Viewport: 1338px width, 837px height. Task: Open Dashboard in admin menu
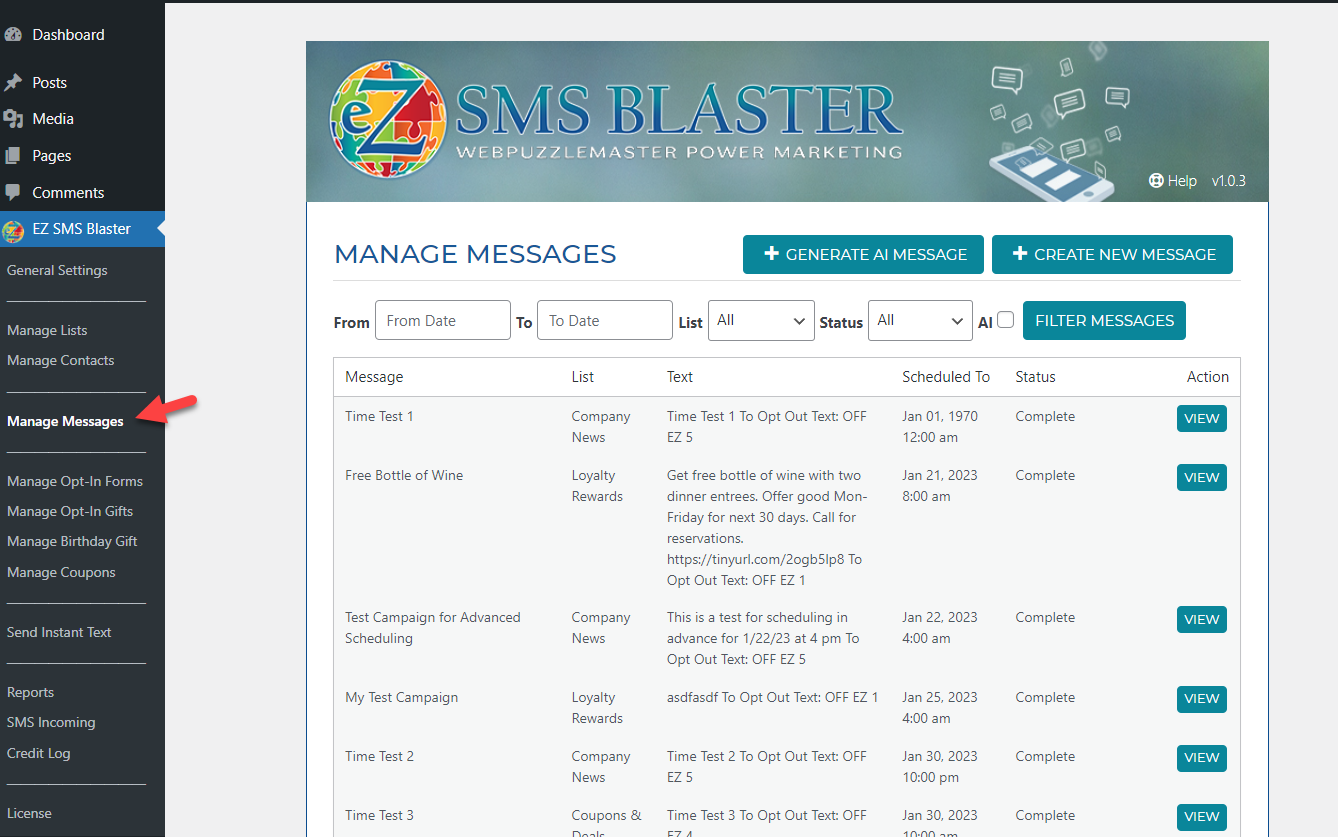(x=68, y=35)
